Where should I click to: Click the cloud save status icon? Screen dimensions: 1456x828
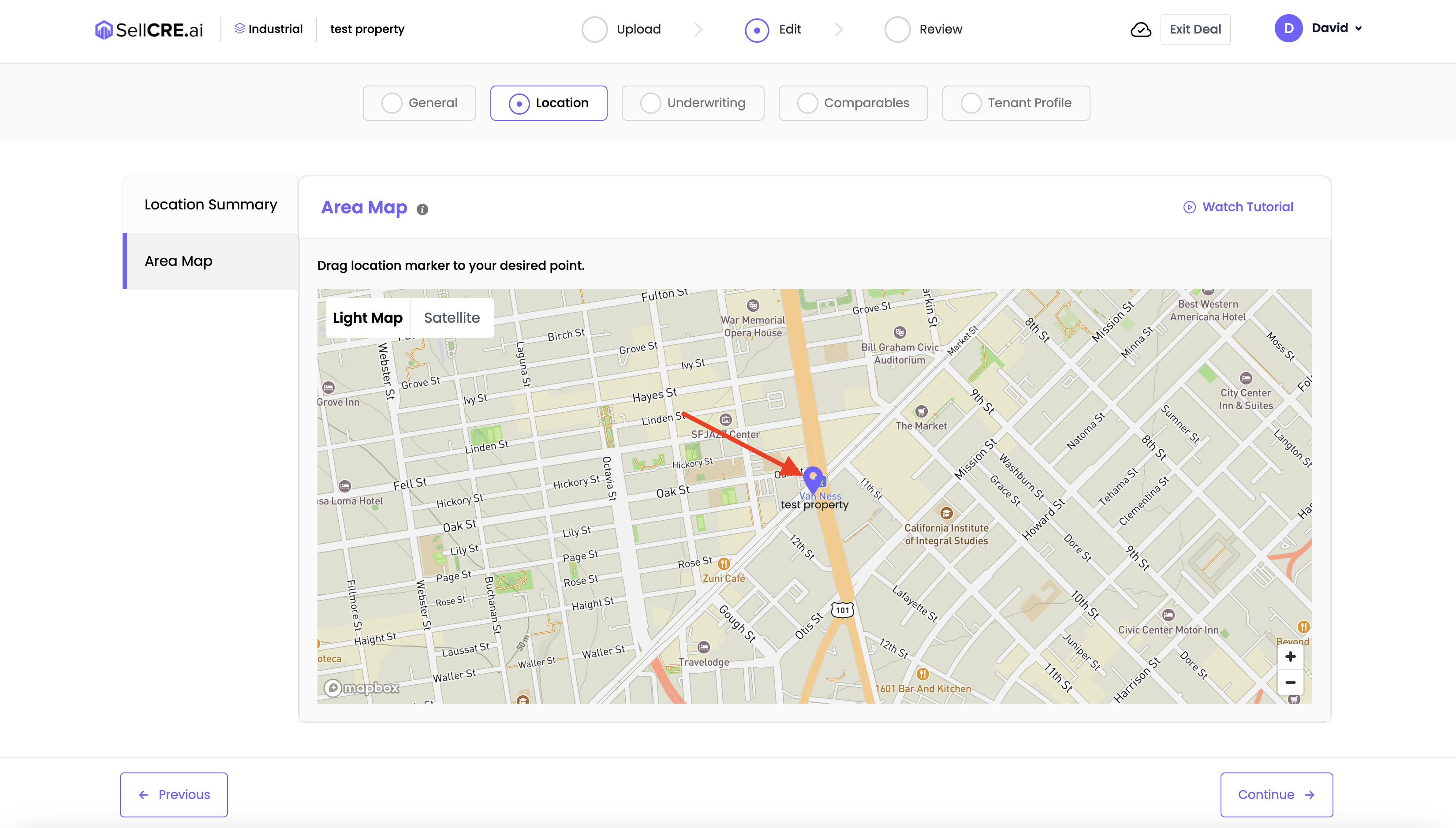(x=1140, y=30)
